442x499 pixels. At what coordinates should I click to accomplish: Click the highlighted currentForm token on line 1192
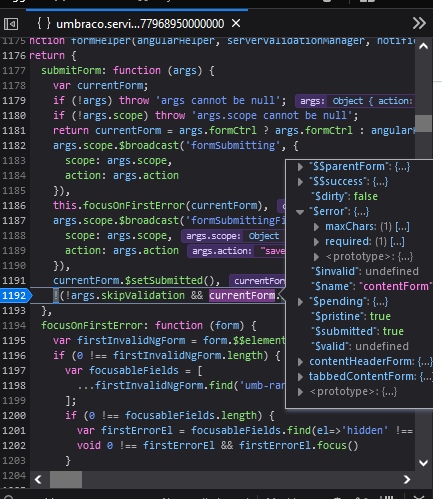(x=242, y=295)
